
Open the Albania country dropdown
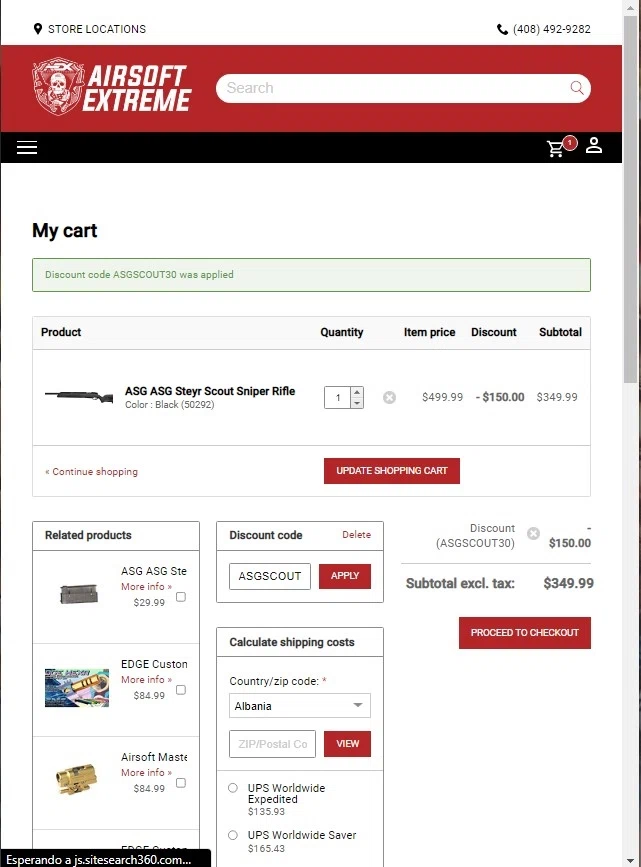coord(300,706)
